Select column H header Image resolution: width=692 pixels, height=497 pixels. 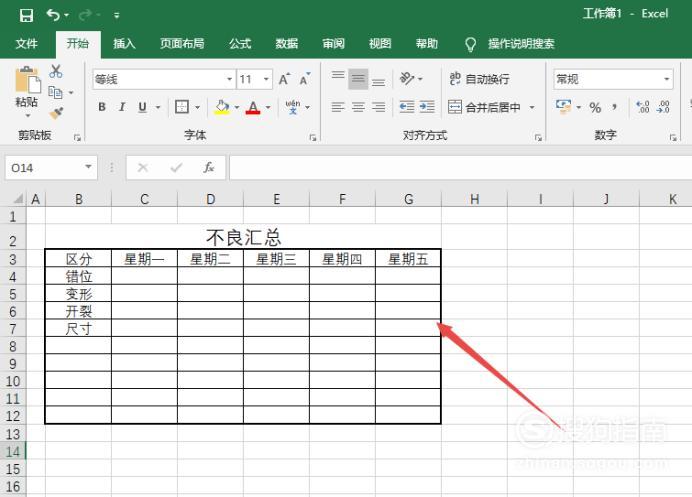click(474, 200)
